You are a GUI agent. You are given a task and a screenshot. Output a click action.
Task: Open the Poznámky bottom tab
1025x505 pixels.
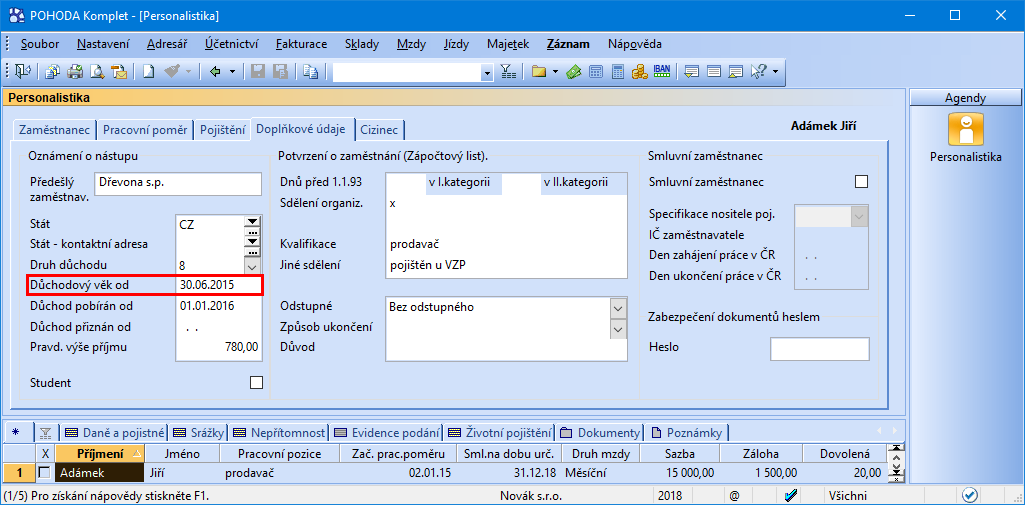point(686,432)
